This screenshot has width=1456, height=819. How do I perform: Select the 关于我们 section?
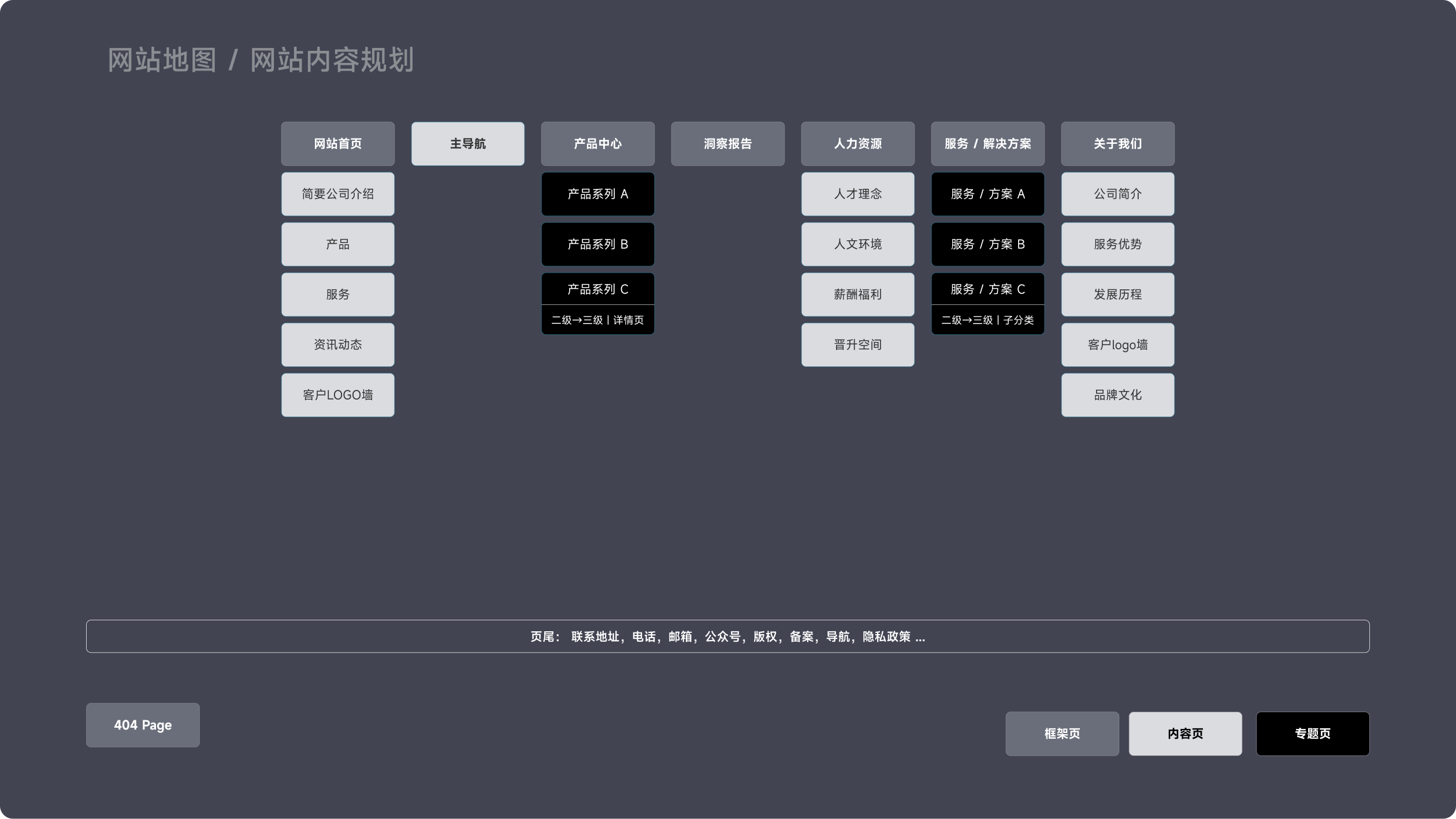click(x=1117, y=143)
